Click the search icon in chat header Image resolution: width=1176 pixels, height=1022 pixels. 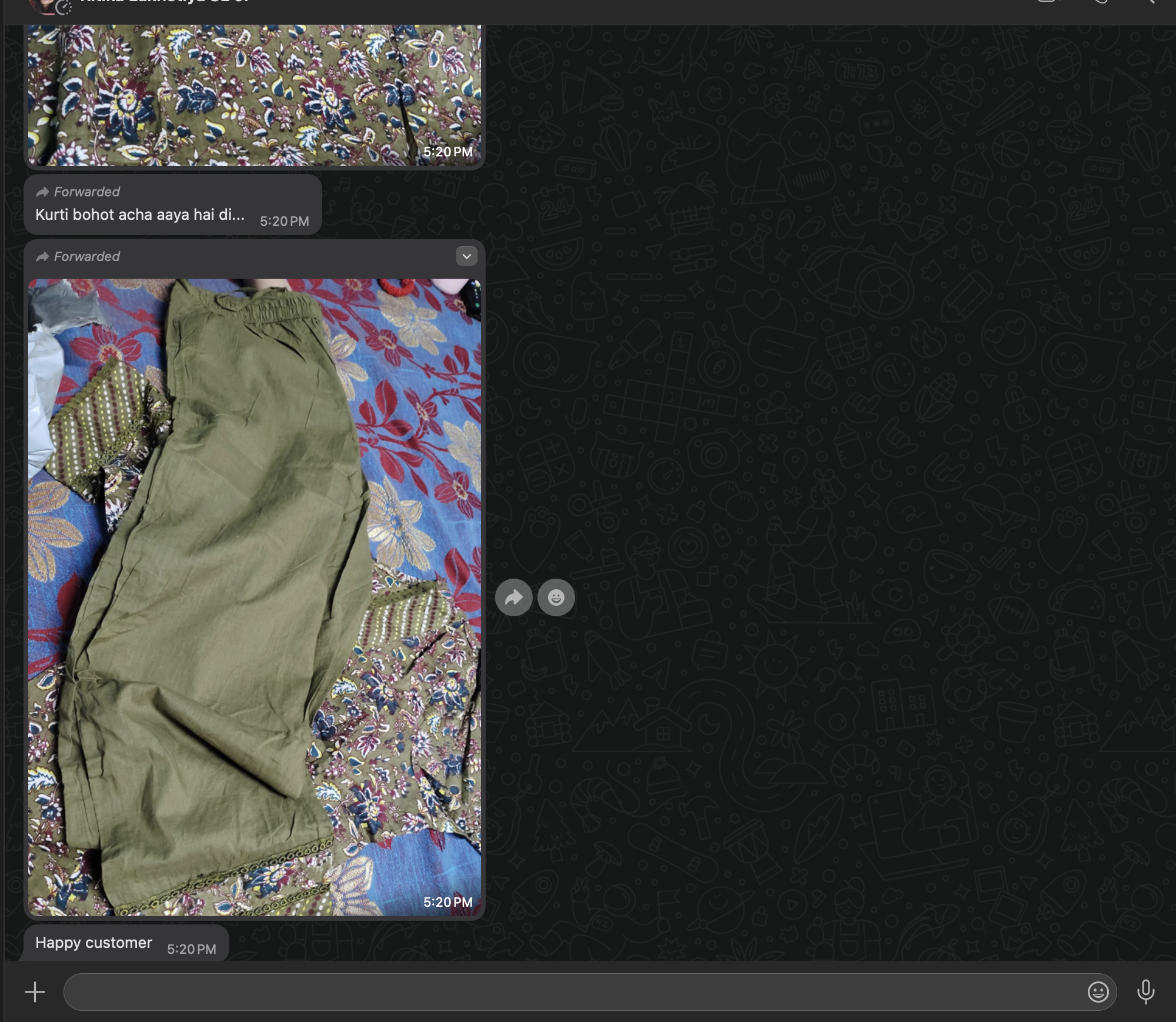point(1148,2)
